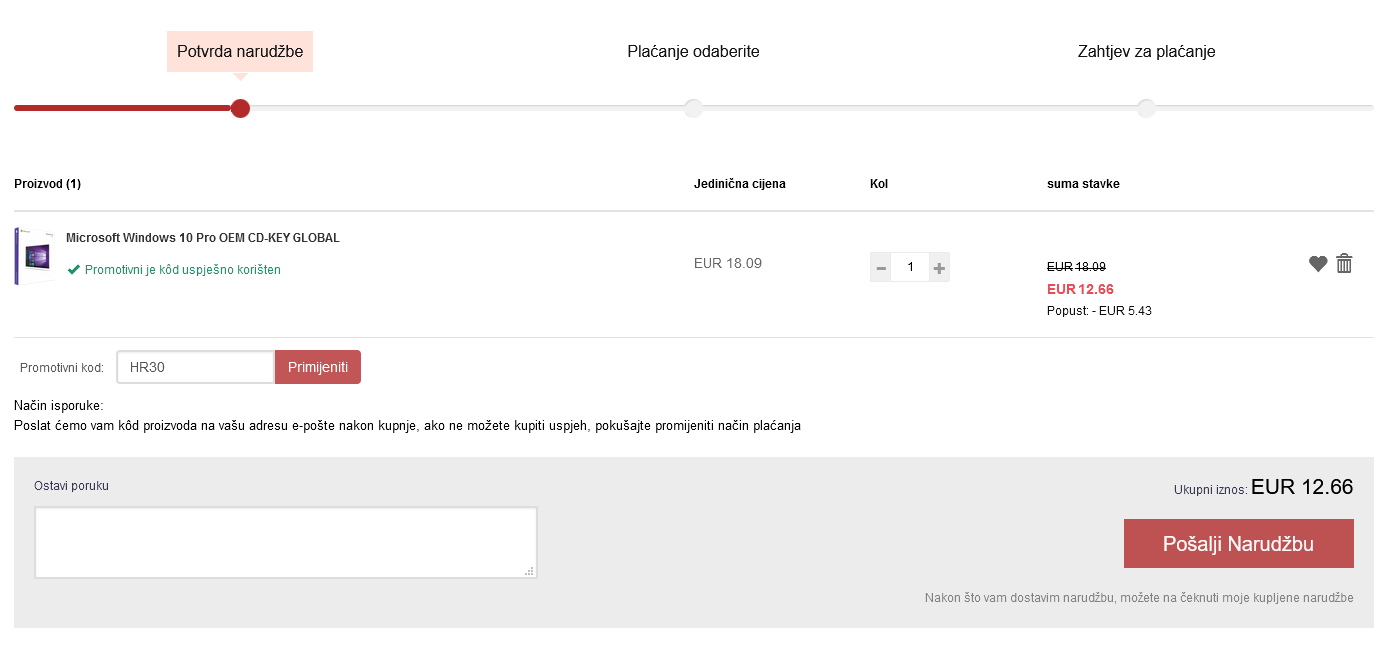
Task: Click the Način isporuke label
Action: 59,406
